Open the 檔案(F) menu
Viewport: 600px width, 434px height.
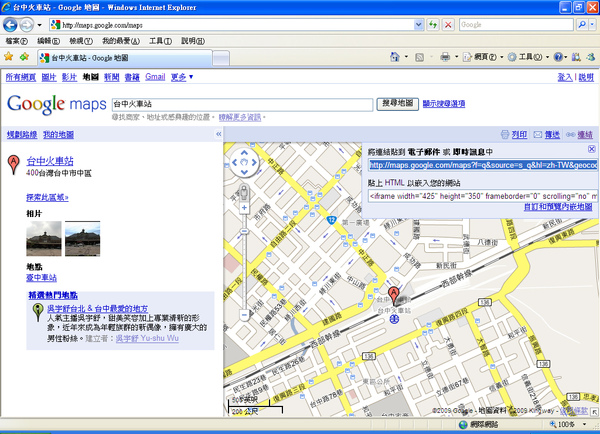(x=16, y=41)
